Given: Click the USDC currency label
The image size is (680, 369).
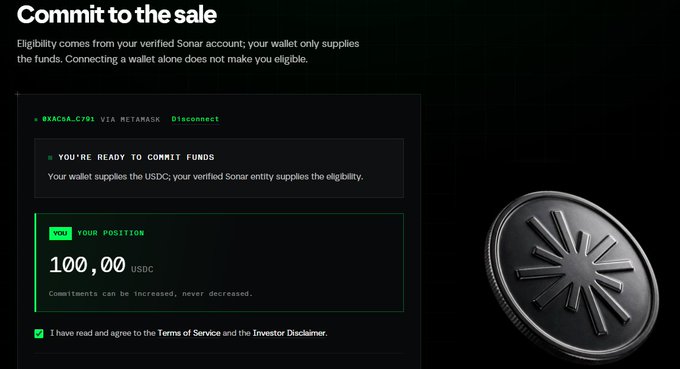Looking at the screenshot, I should tap(142, 269).
